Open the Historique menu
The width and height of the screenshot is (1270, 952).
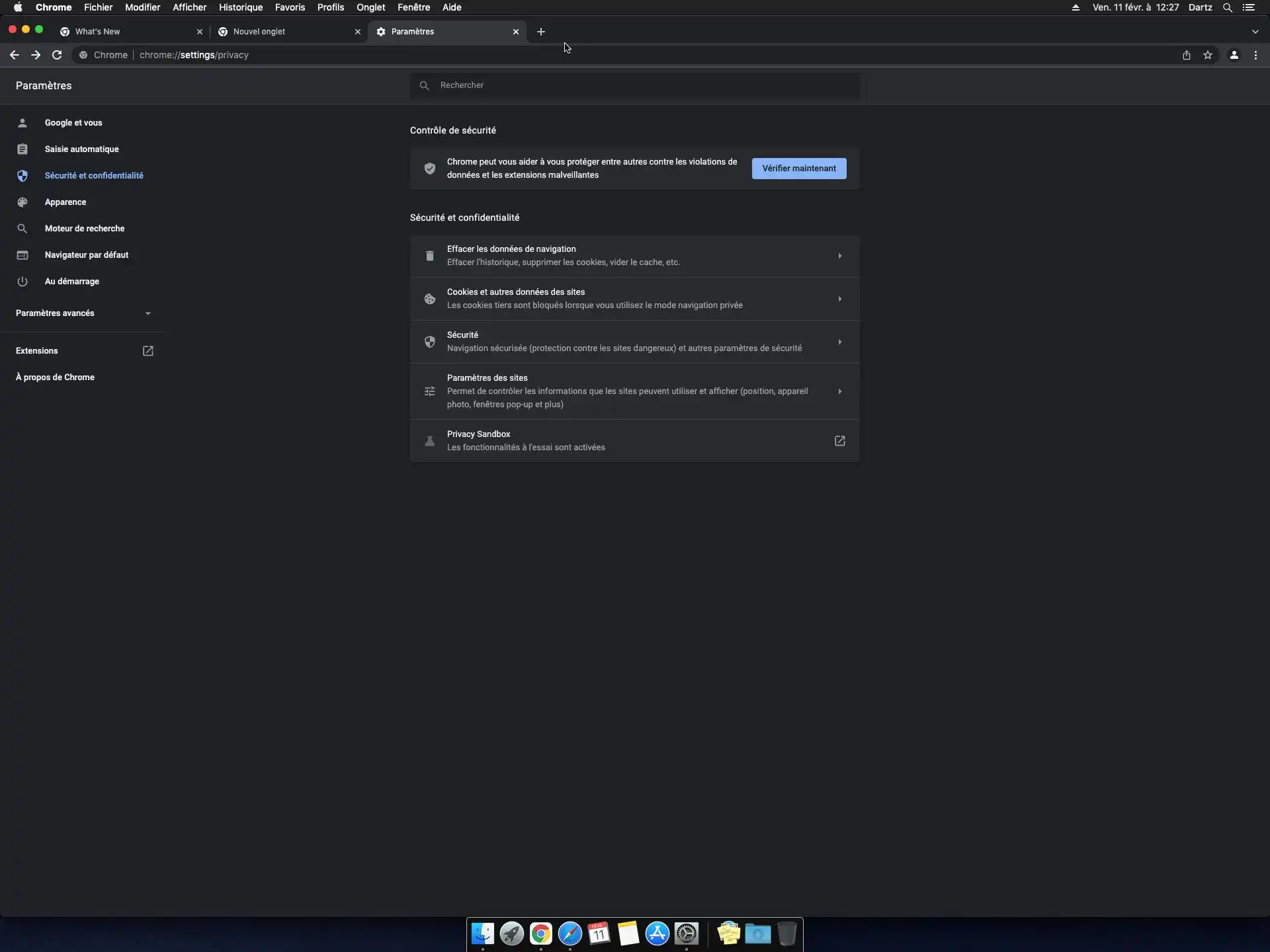tap(241, 7)
